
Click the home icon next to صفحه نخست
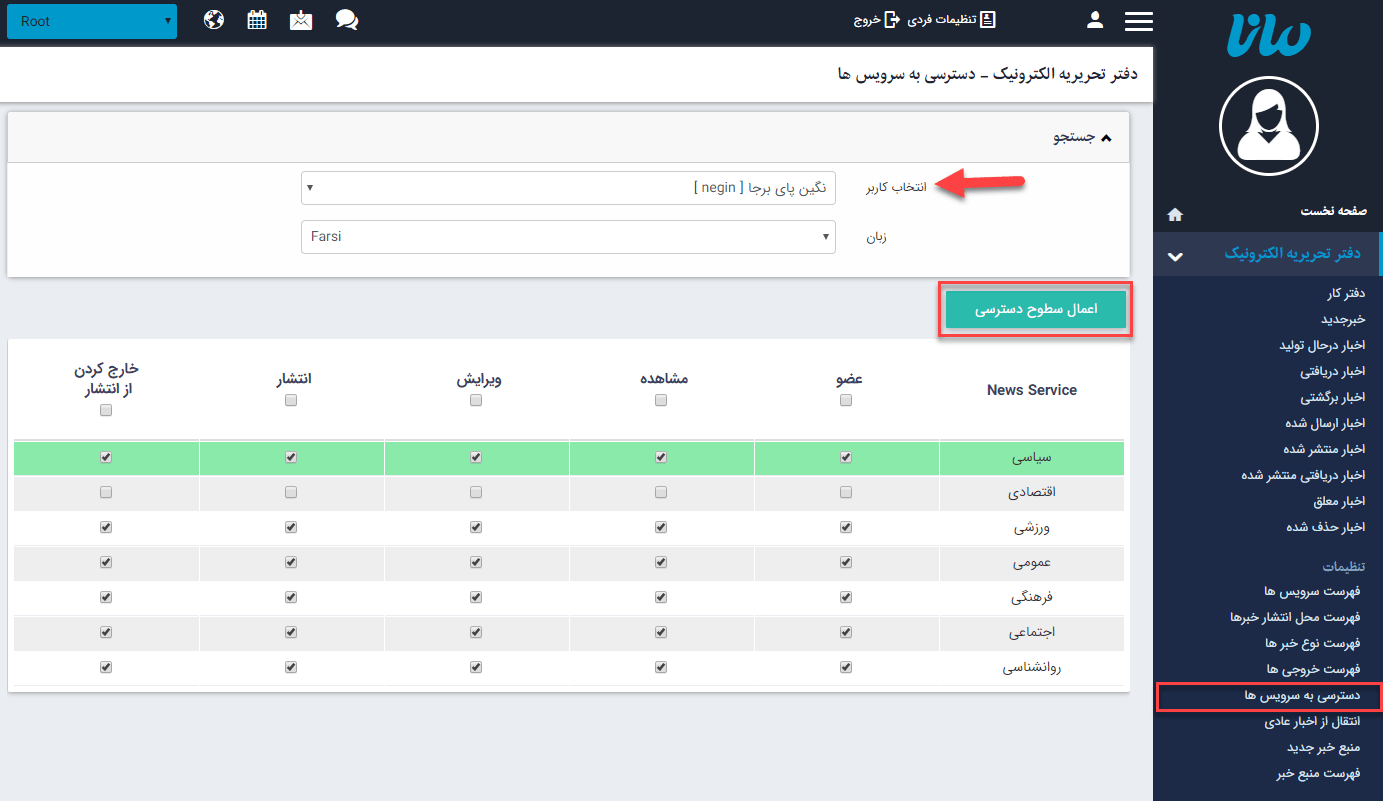[x=1174, y=213]
